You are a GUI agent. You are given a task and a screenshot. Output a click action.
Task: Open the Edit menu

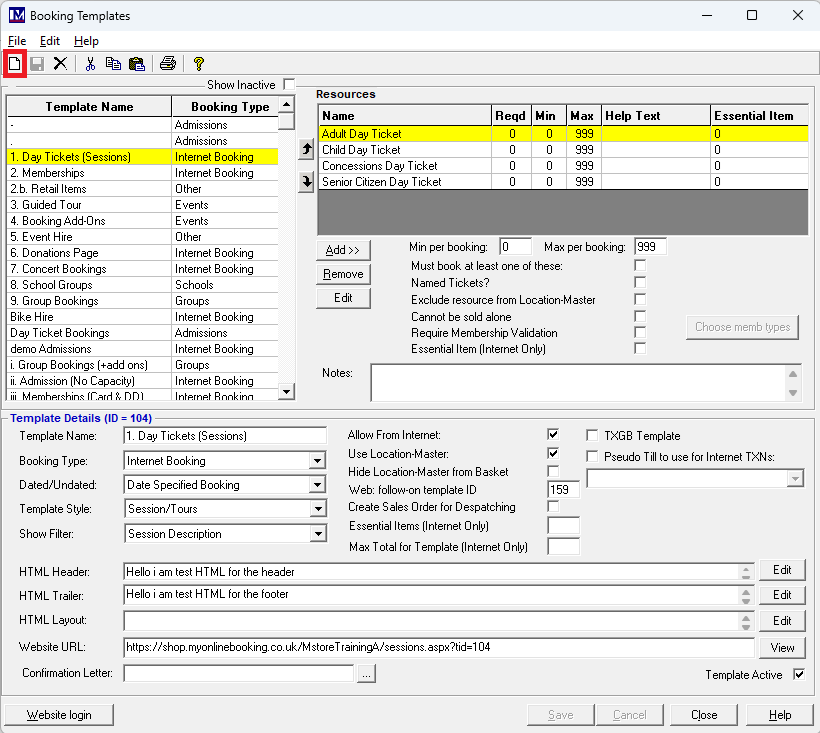pos(50,41)
